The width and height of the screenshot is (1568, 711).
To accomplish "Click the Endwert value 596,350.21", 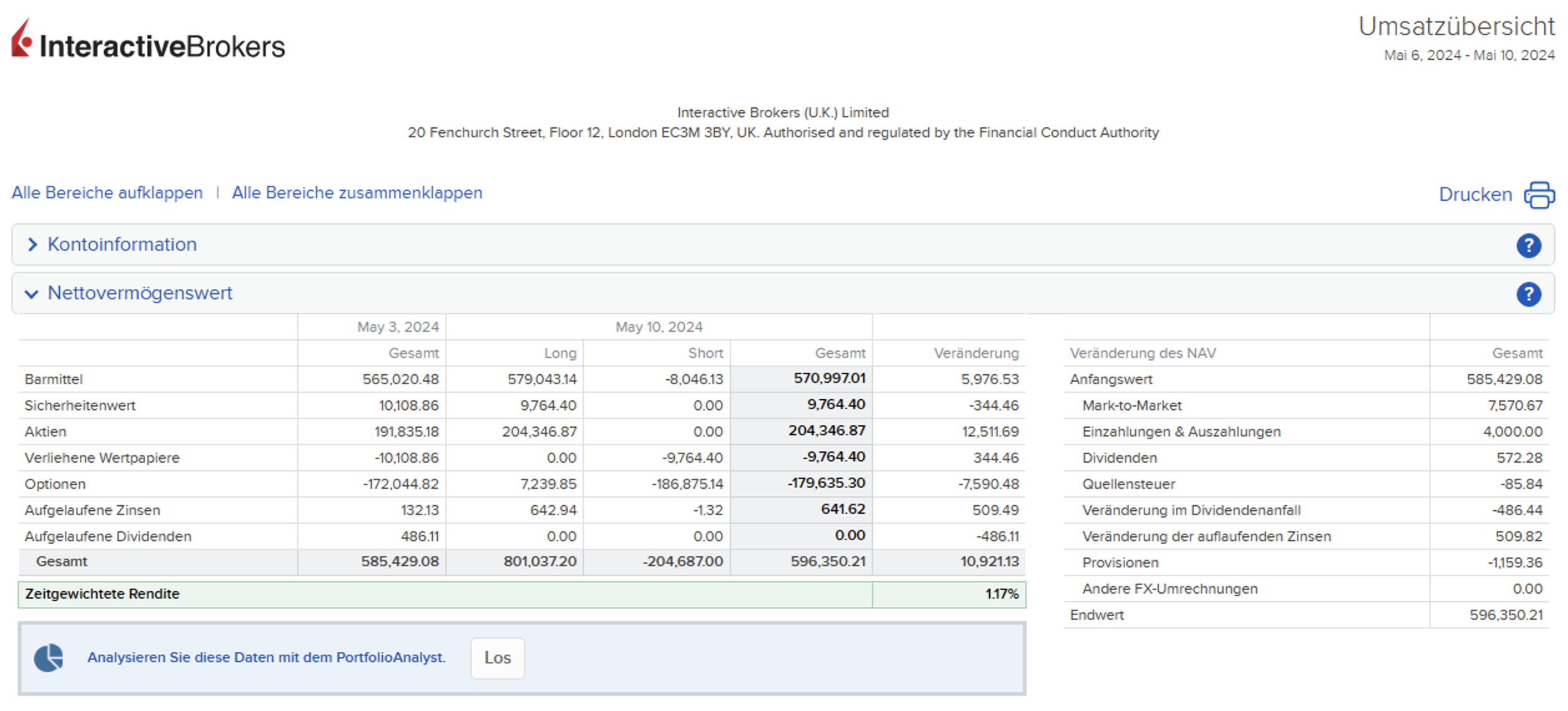I will pyautogui.click(x=1505, y=615).
